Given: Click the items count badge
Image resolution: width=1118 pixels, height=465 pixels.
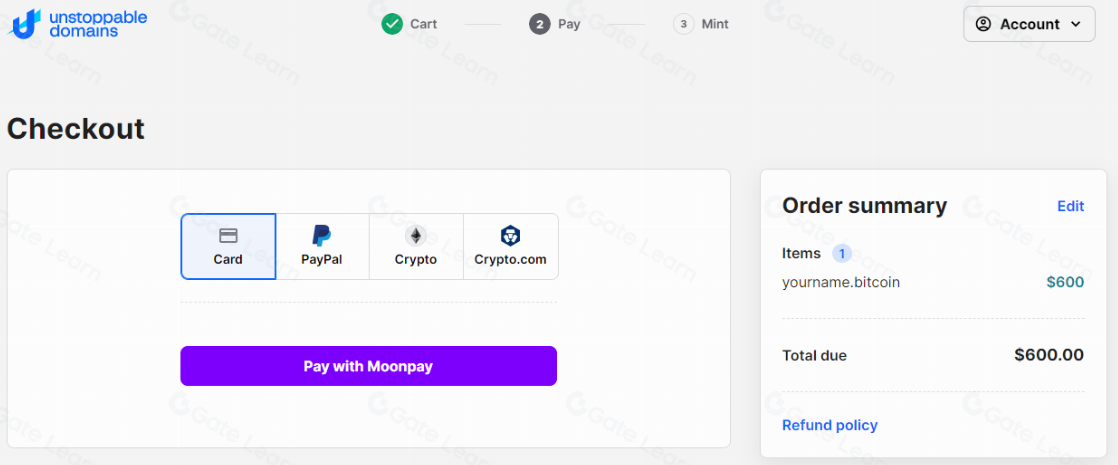Looking at the screenshot, I should [x=841, y=253].
